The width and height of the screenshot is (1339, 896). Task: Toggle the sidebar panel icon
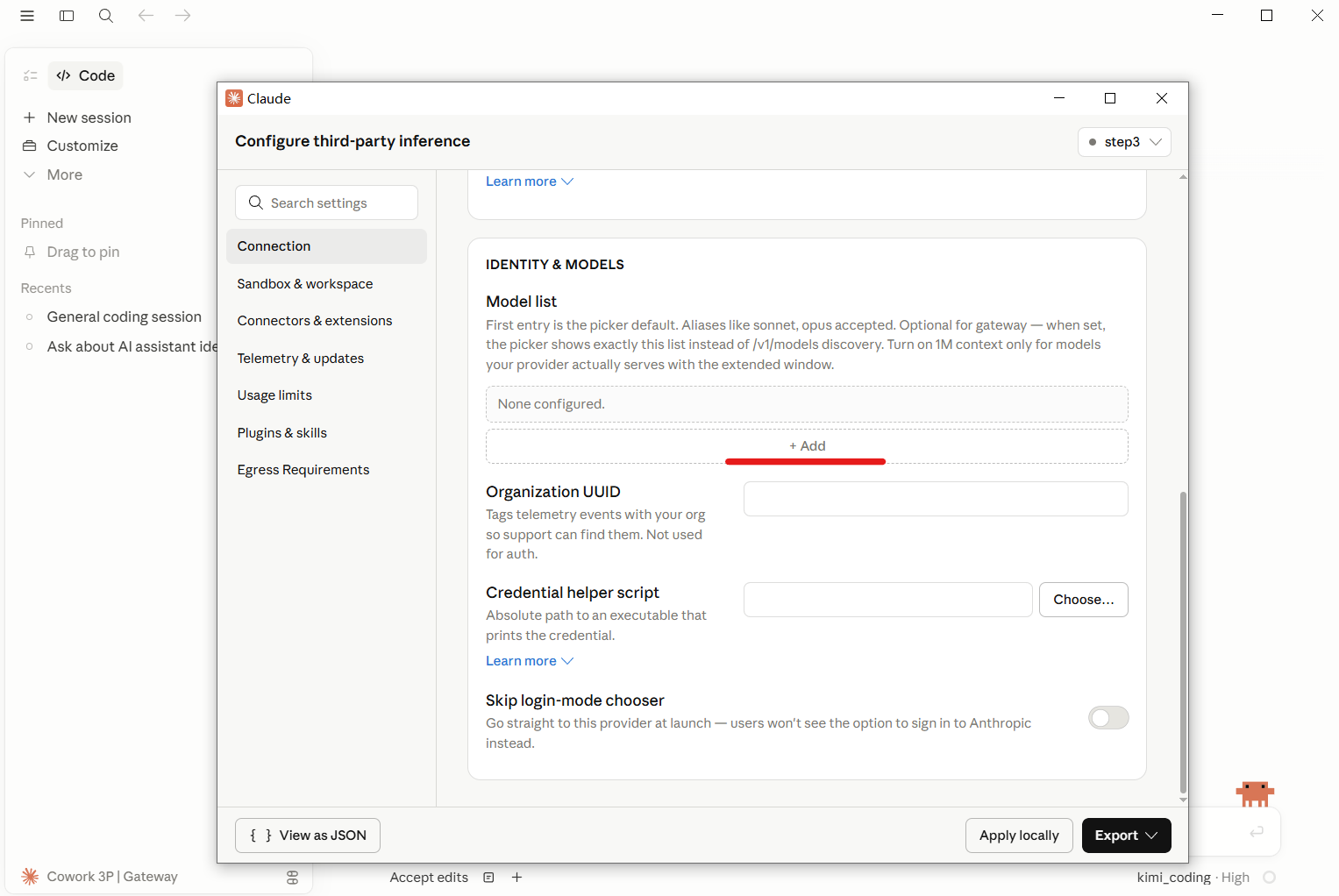(x=67, y=16)
